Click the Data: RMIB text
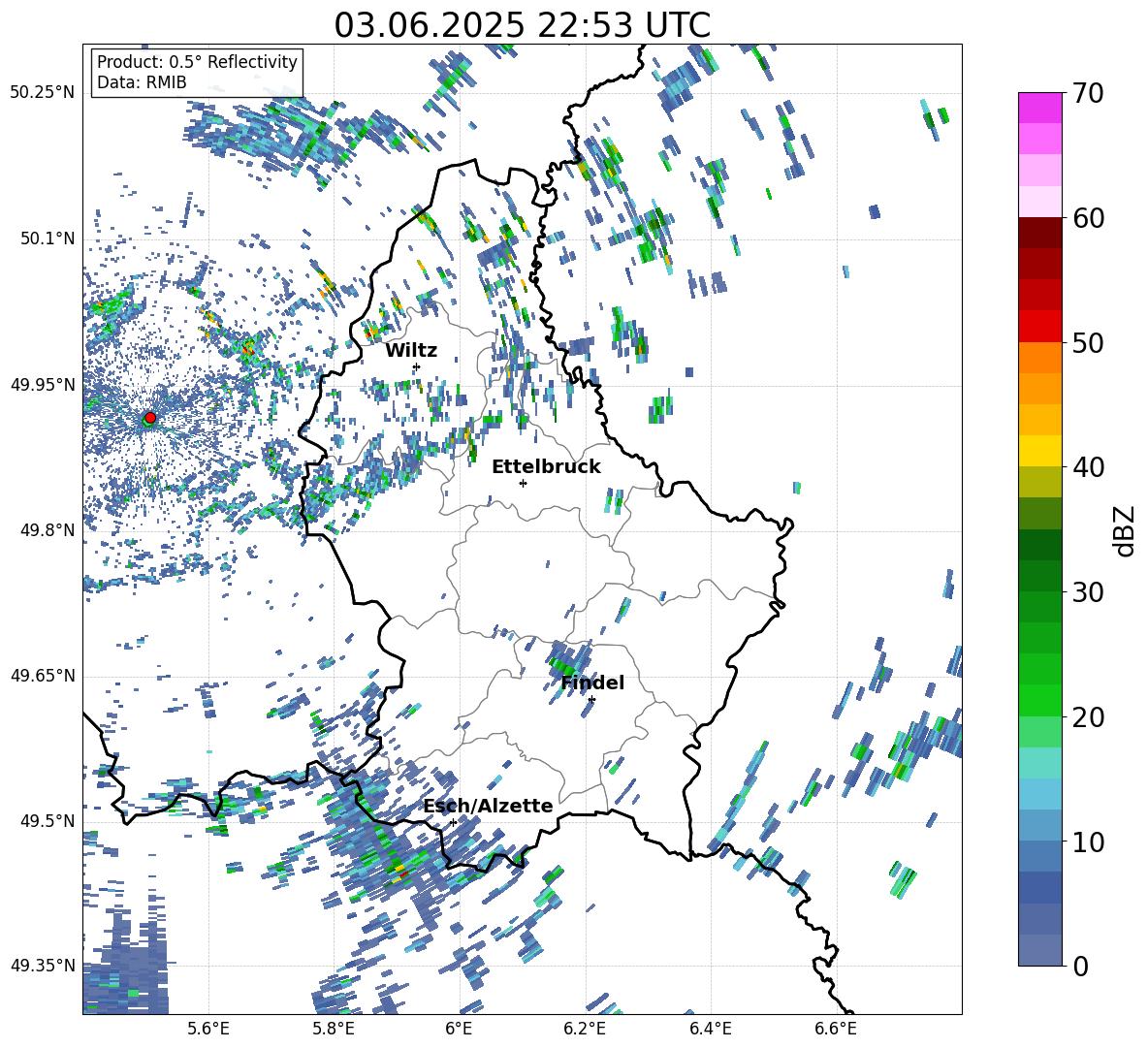 click(x=142, y=82)
